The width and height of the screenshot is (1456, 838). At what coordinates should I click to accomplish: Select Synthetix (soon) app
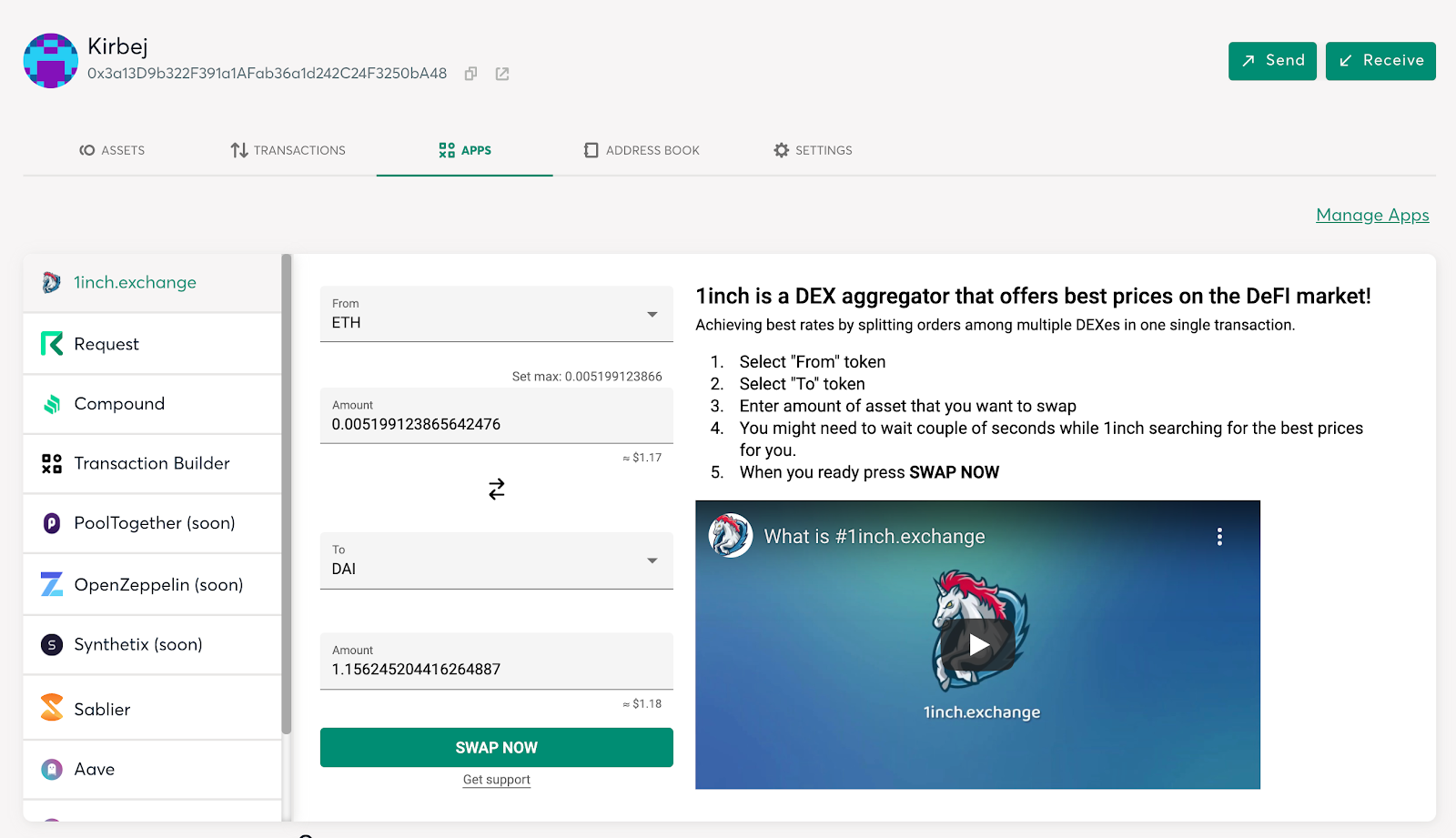[x=152, y=645]
